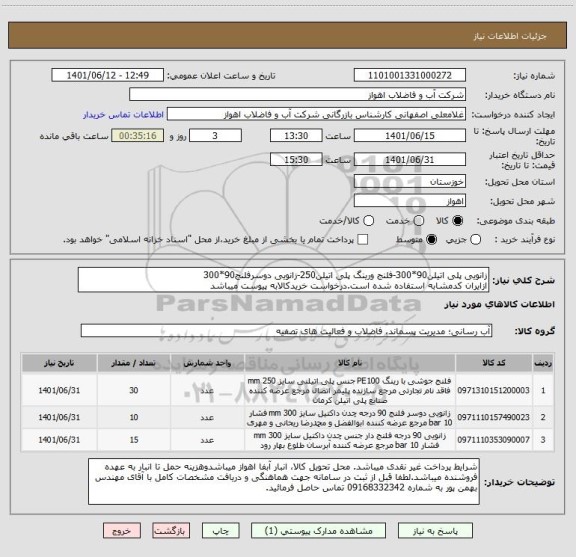Click the remaining time counter 00:35:16

(x=137, y=136)
